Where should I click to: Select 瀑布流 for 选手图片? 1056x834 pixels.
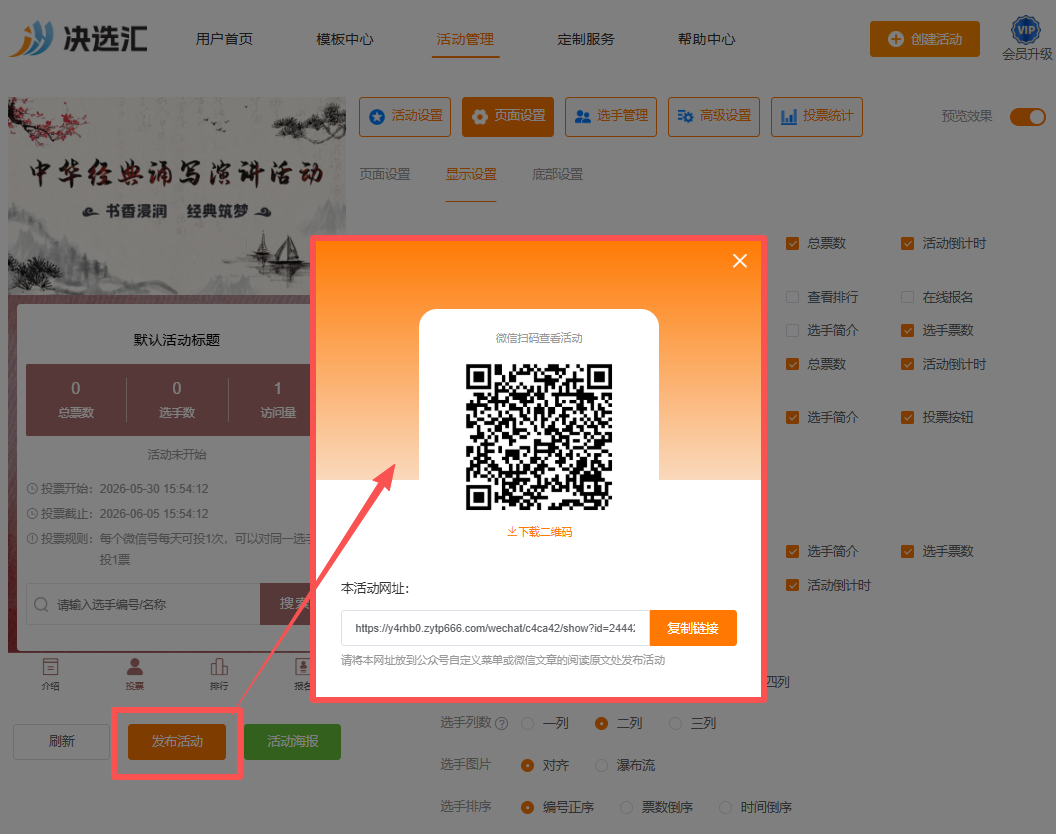(601, 765)
